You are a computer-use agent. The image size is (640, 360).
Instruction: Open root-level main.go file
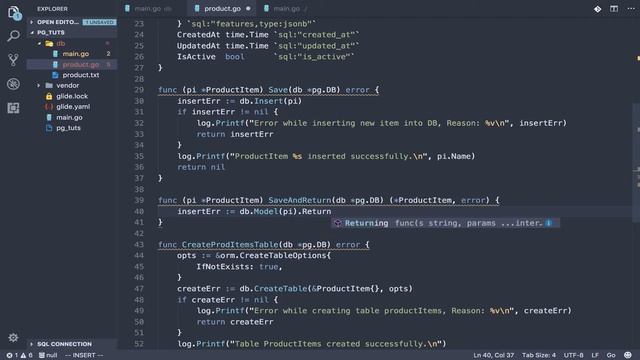[69, 118]
